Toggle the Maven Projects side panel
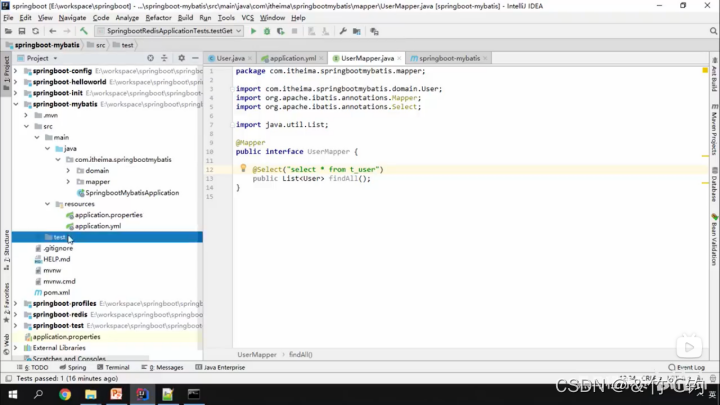This screenshot has width=720, height=405. (x=714, y=130)
